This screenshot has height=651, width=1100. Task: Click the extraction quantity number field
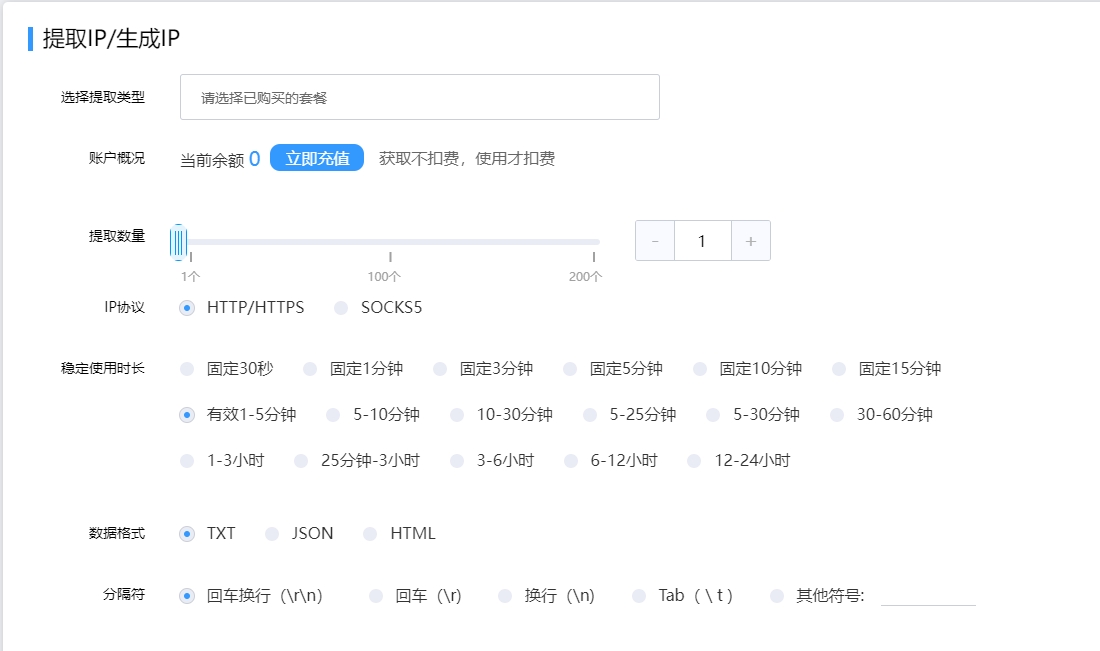pyautogui.click(x=702, y=241)
